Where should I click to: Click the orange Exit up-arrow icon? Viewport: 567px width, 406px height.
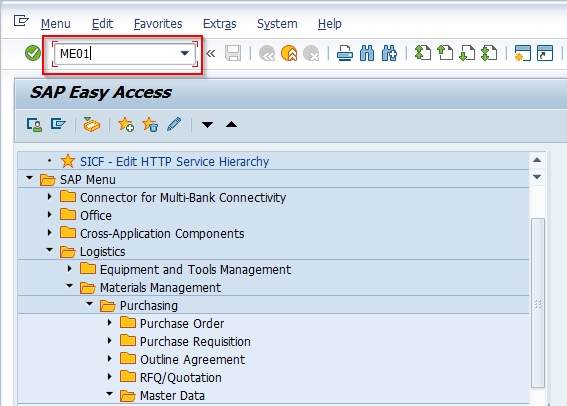[289, 54]
